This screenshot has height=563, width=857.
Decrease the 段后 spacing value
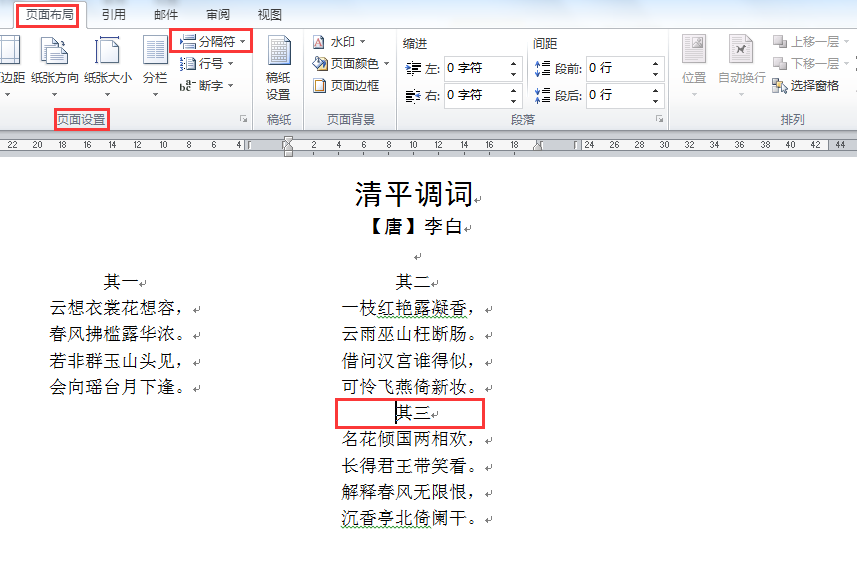(x=655, y=101)
